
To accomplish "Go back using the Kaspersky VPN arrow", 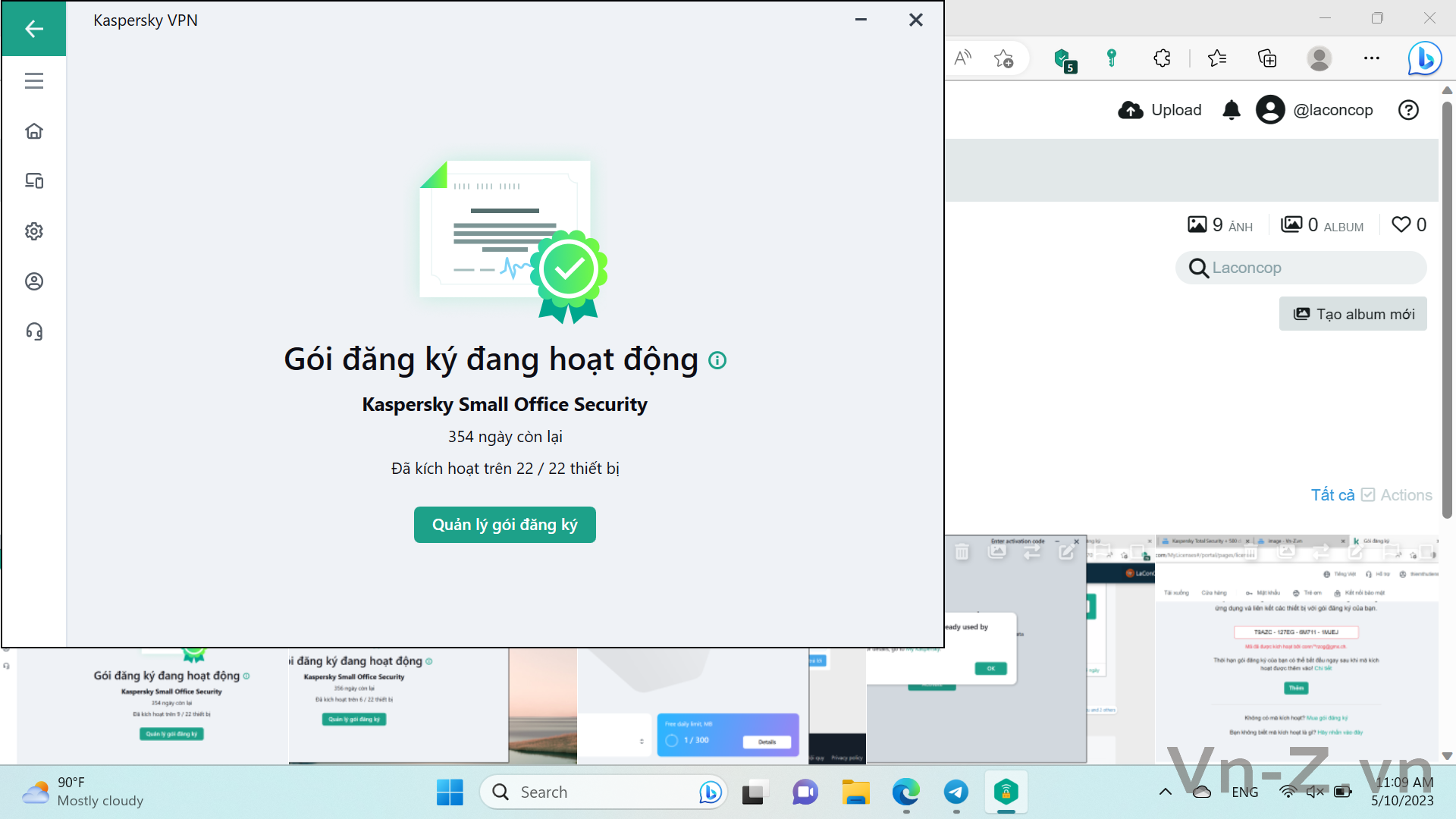I will pos(33,29).
